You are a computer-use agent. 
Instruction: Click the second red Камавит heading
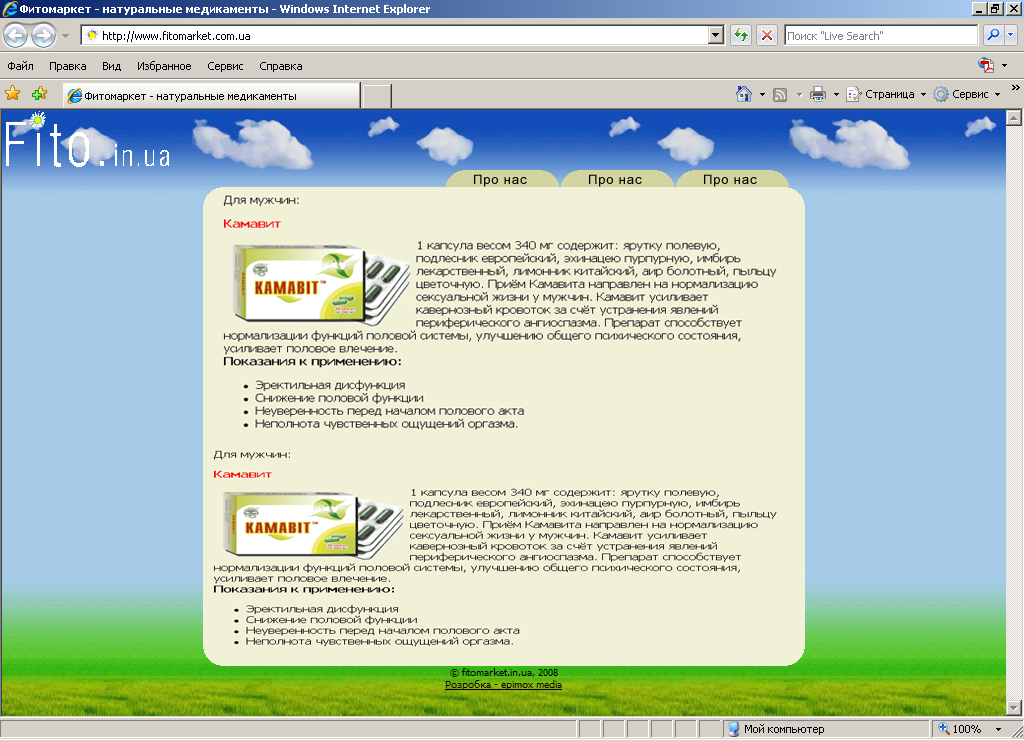click(x=242, y=474)
